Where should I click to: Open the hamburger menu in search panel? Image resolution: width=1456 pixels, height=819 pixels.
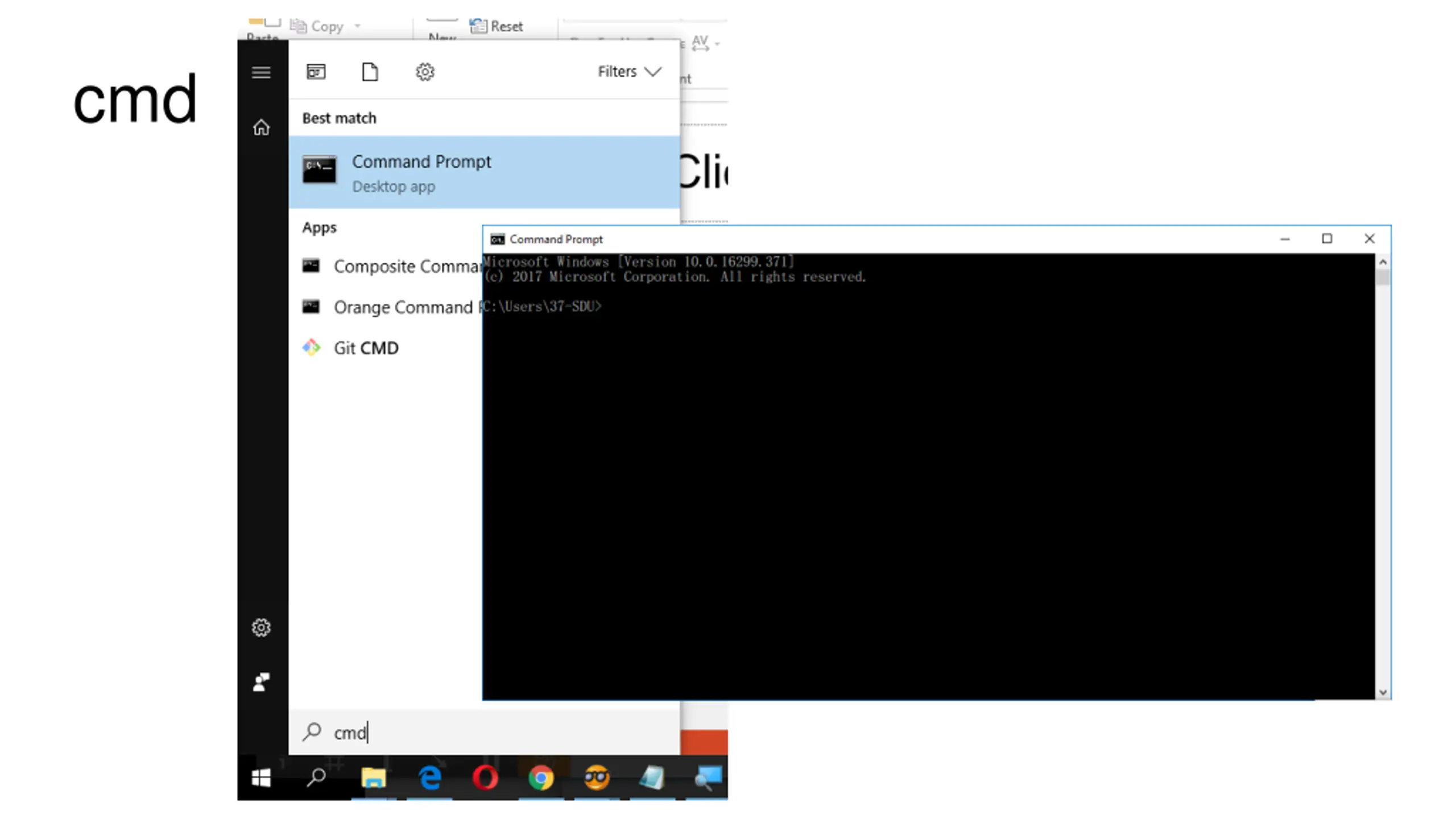coord(261,72)
